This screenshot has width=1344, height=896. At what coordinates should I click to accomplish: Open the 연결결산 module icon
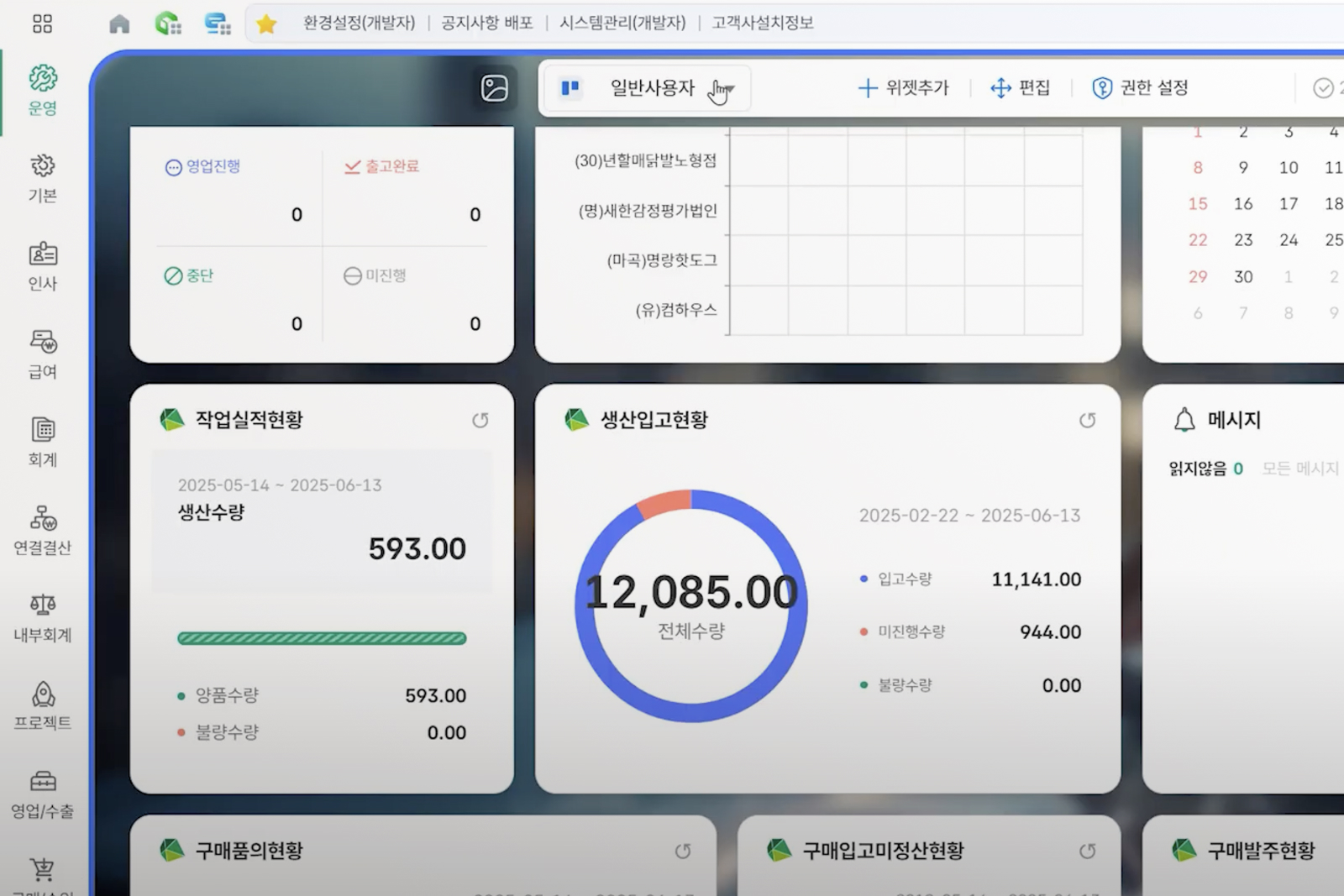click(43, 531)
